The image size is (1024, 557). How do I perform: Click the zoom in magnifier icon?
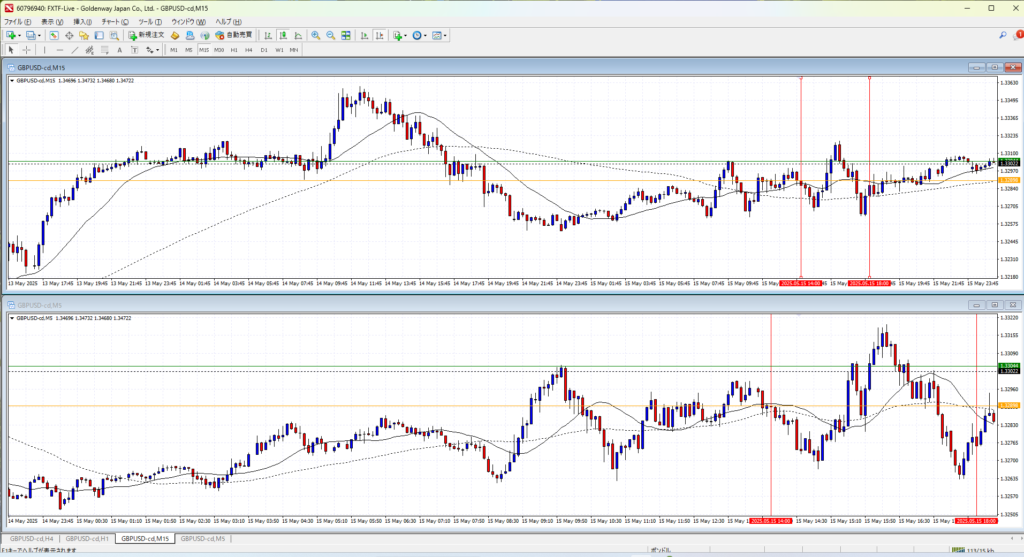click(x=315, y=35)
